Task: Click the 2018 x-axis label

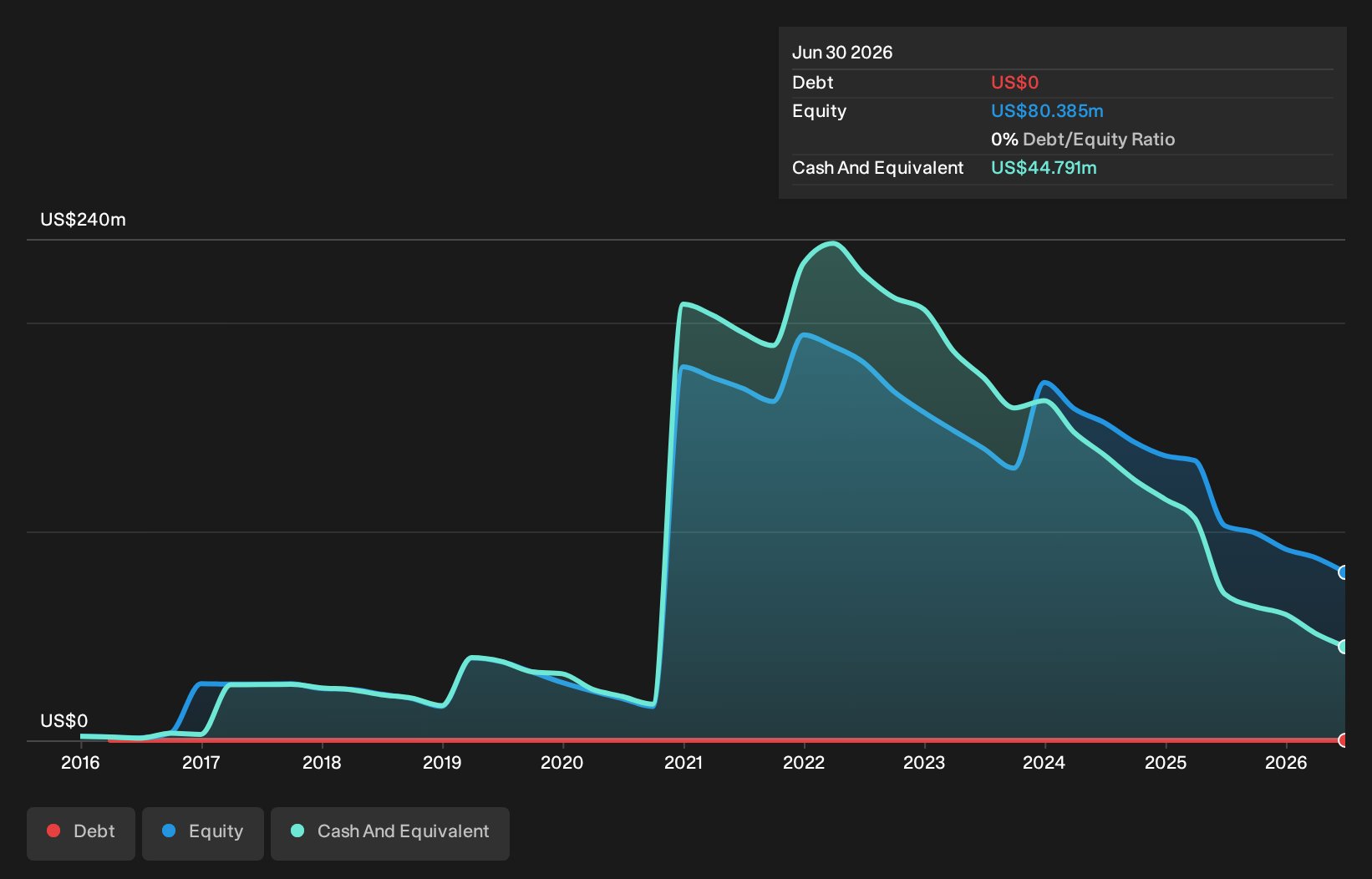Action: pos(322,763)
